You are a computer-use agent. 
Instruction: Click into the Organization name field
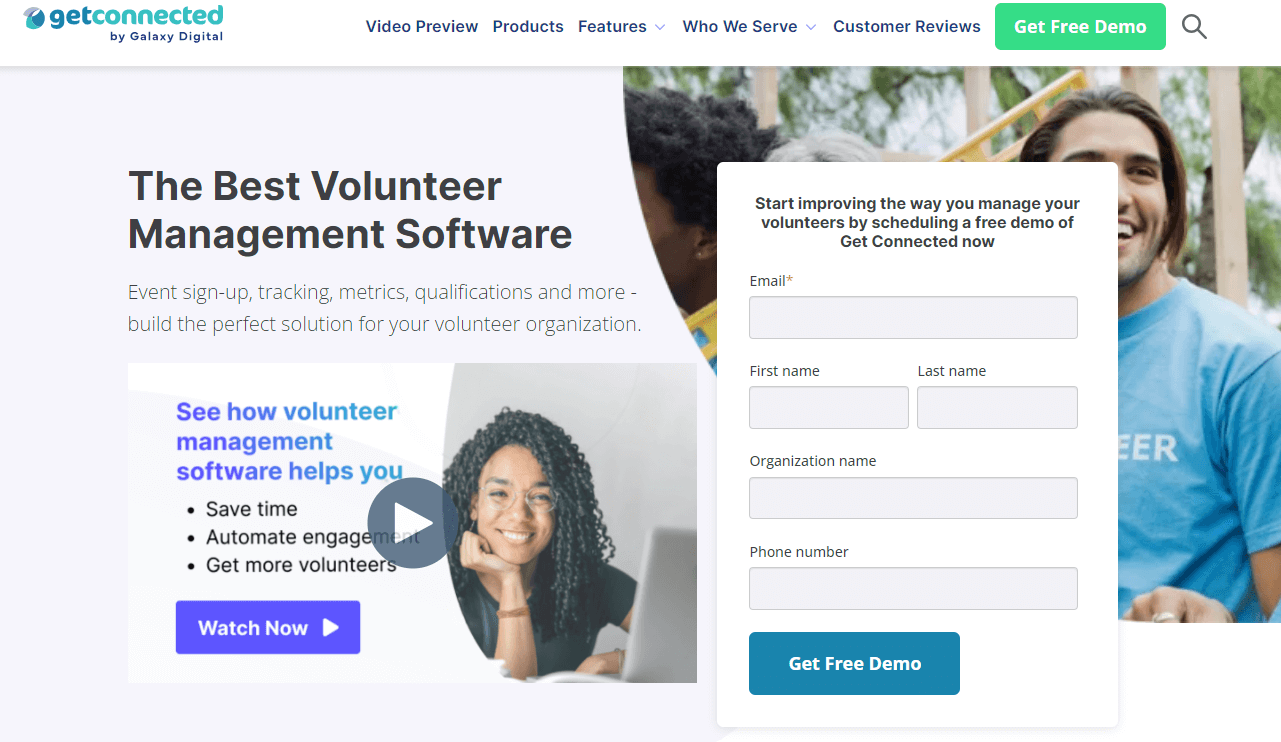pos(913,498)
